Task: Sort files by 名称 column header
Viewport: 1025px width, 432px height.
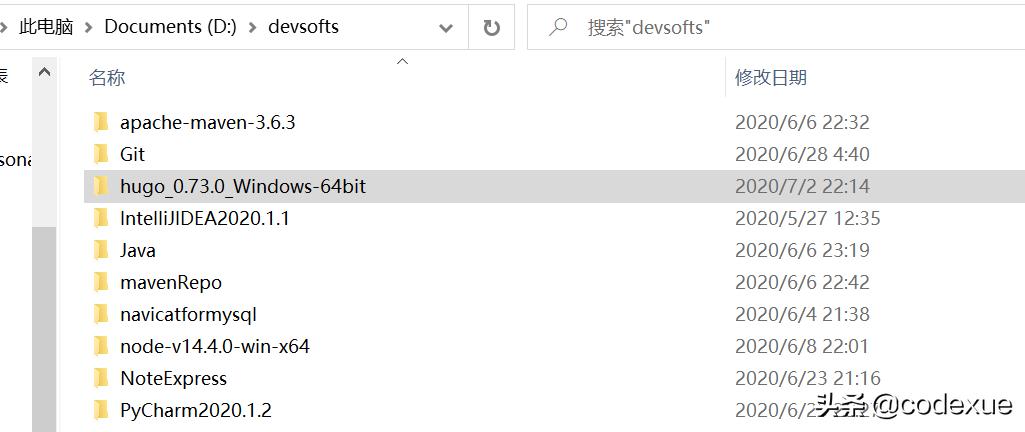Action: 107,77
